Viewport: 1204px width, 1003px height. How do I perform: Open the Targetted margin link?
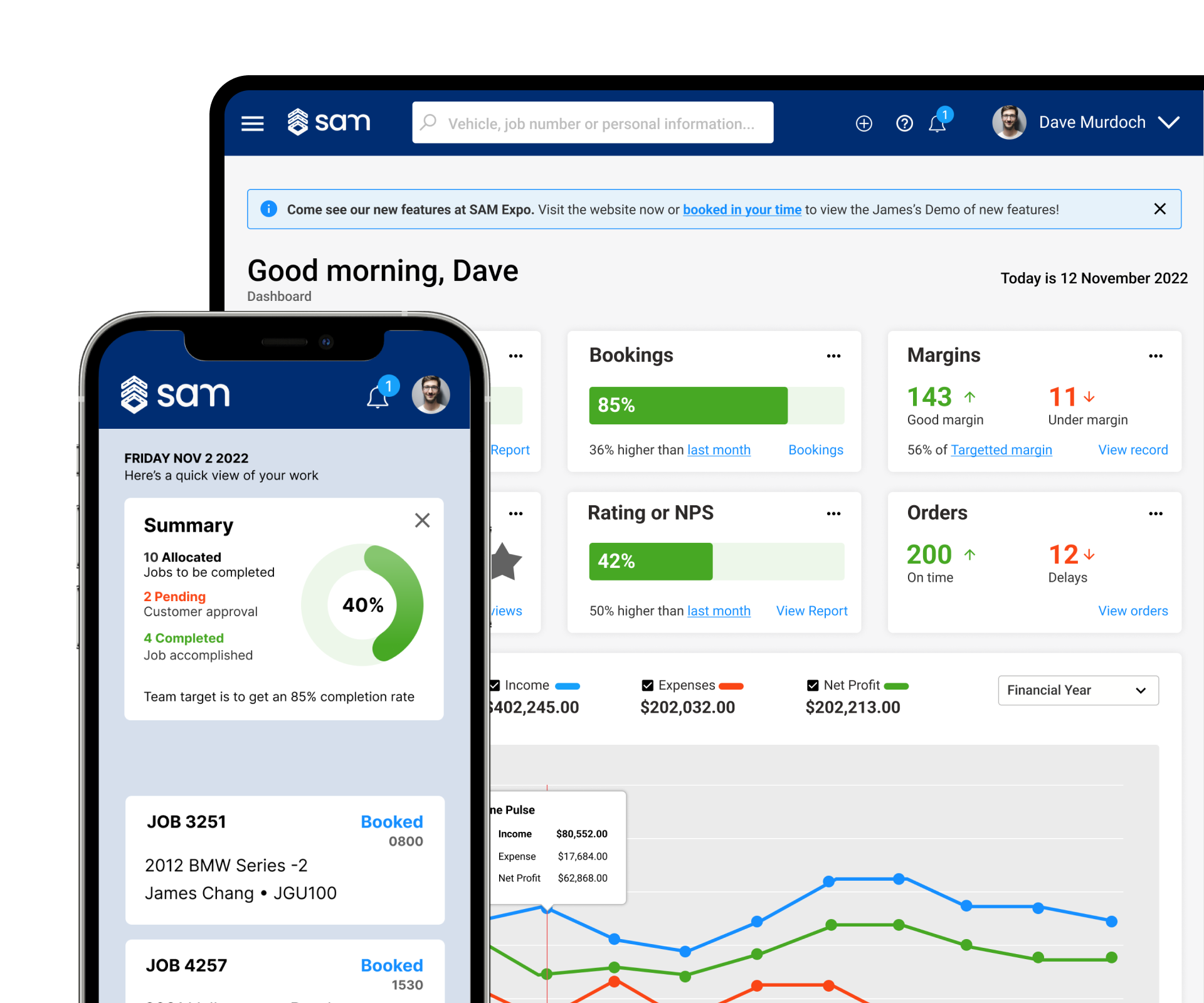pos(1001,450)
